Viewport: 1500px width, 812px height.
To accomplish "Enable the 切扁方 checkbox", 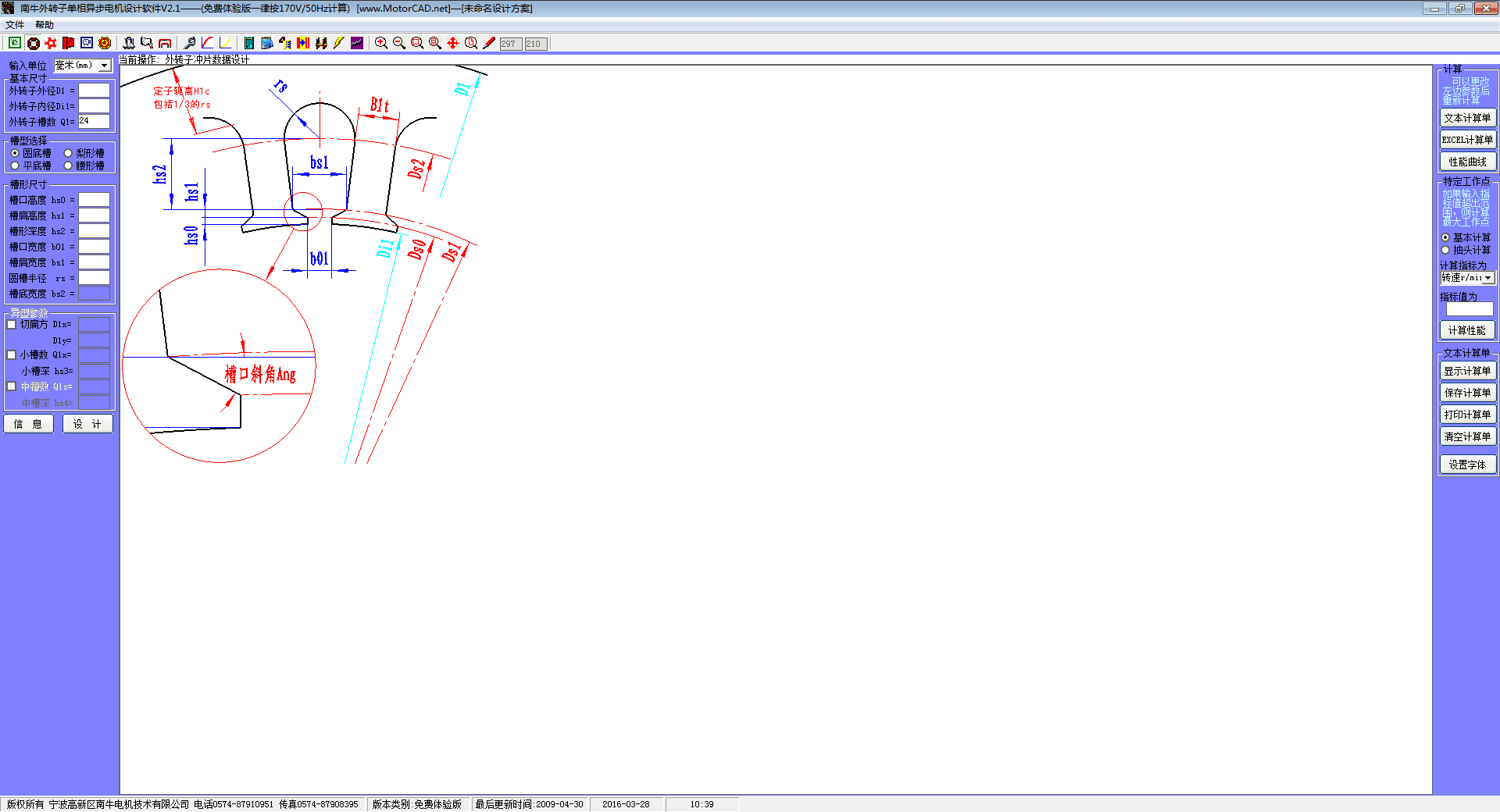I will (x=12, y=325).
